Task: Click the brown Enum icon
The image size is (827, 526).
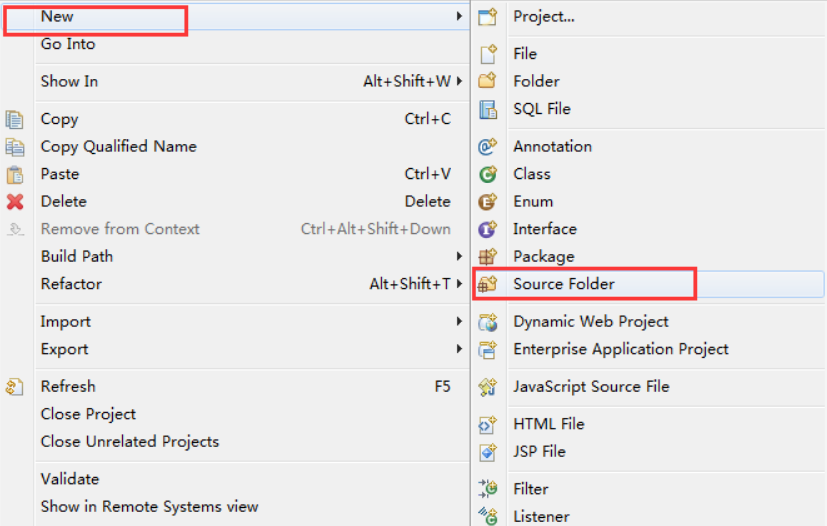Action: (487, 201)
